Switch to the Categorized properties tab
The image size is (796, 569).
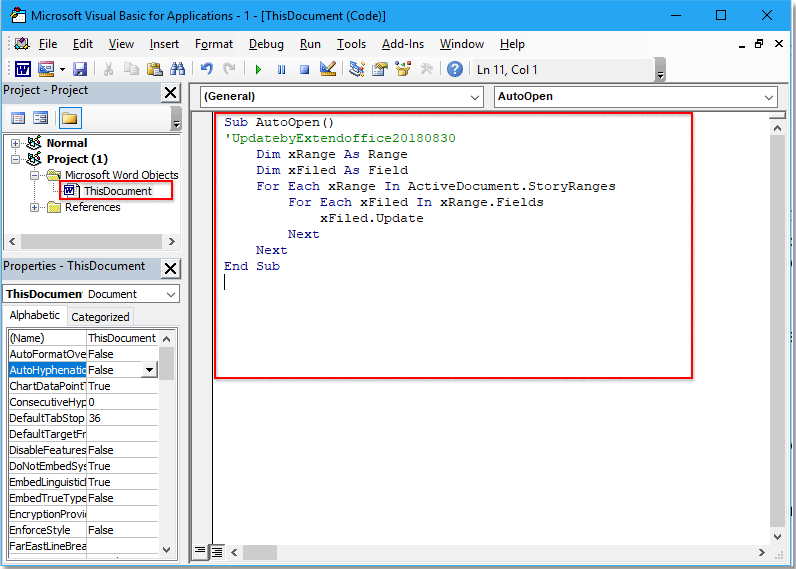[x=100, y=317]
